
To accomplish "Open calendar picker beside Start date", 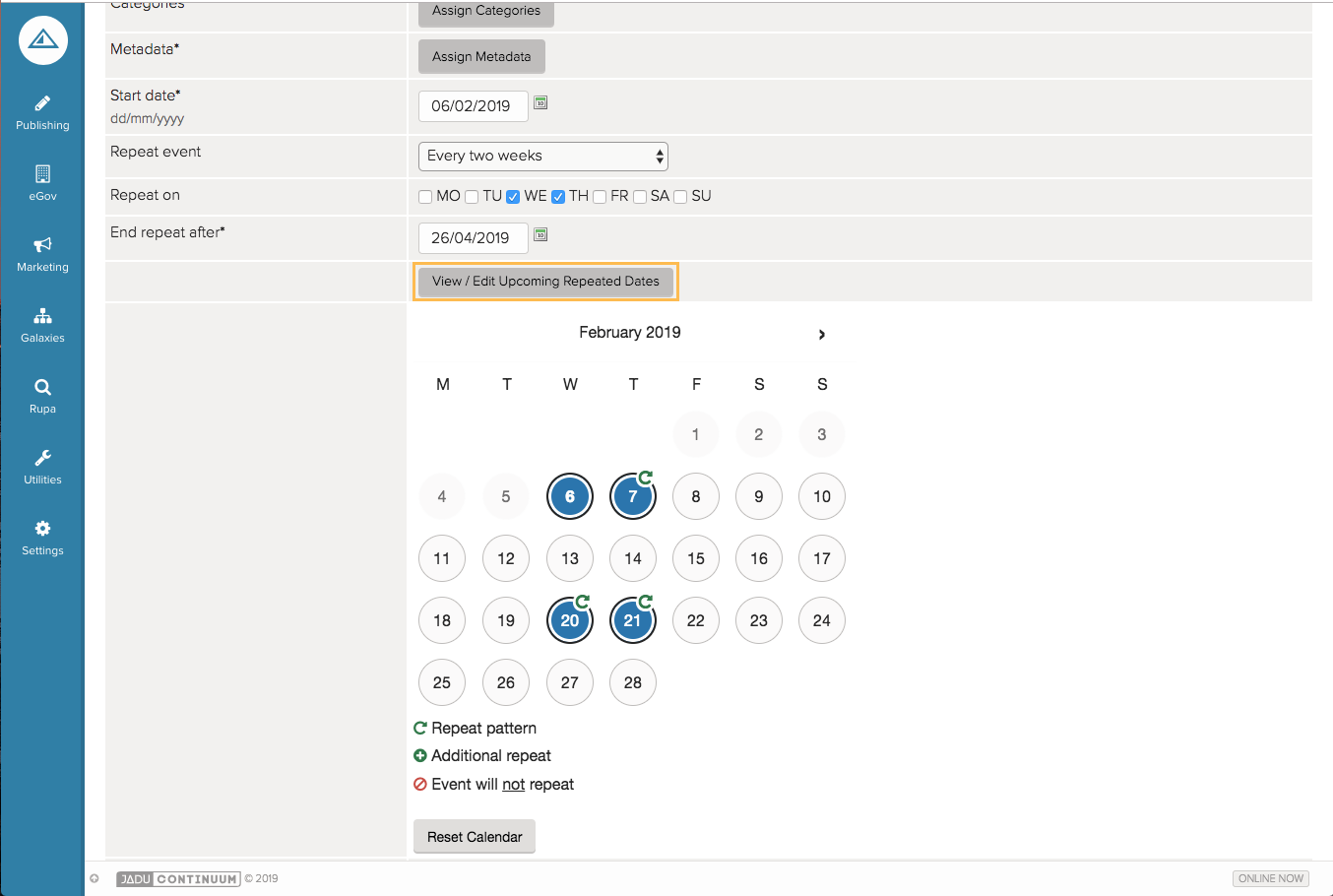I will click(540, 102).
